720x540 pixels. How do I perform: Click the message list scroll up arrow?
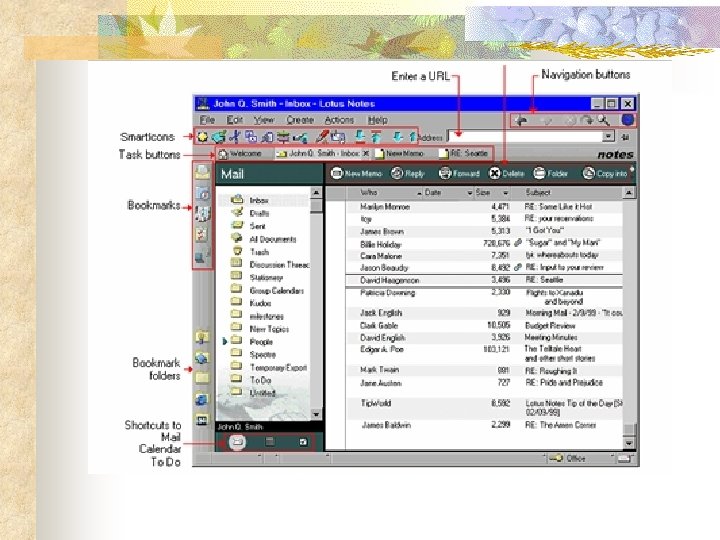point(629,193)
